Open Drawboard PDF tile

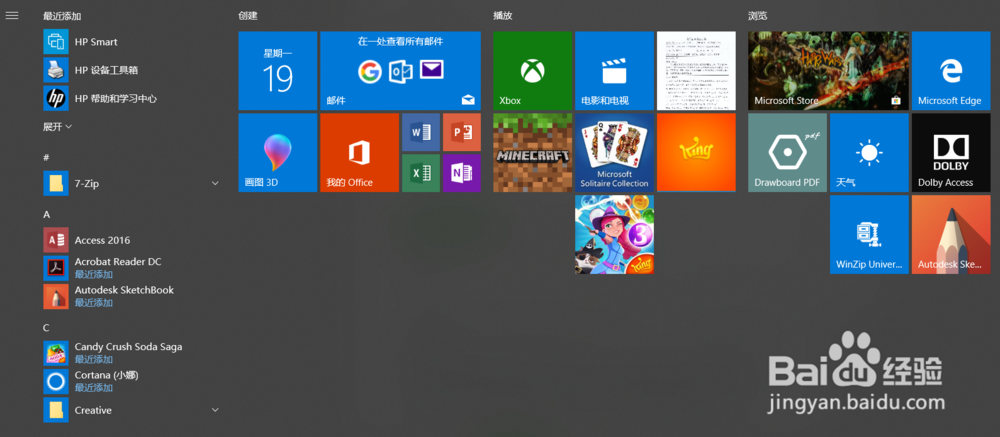pos(788,152)
